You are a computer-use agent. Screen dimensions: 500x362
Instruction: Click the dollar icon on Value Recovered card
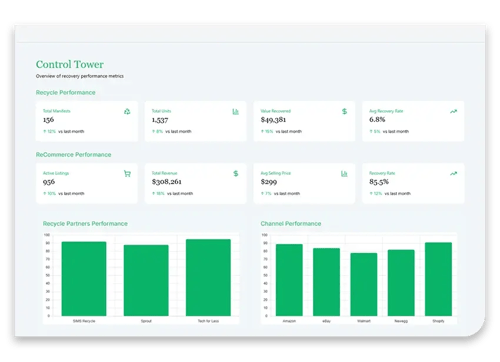click(x=345, y=111)
